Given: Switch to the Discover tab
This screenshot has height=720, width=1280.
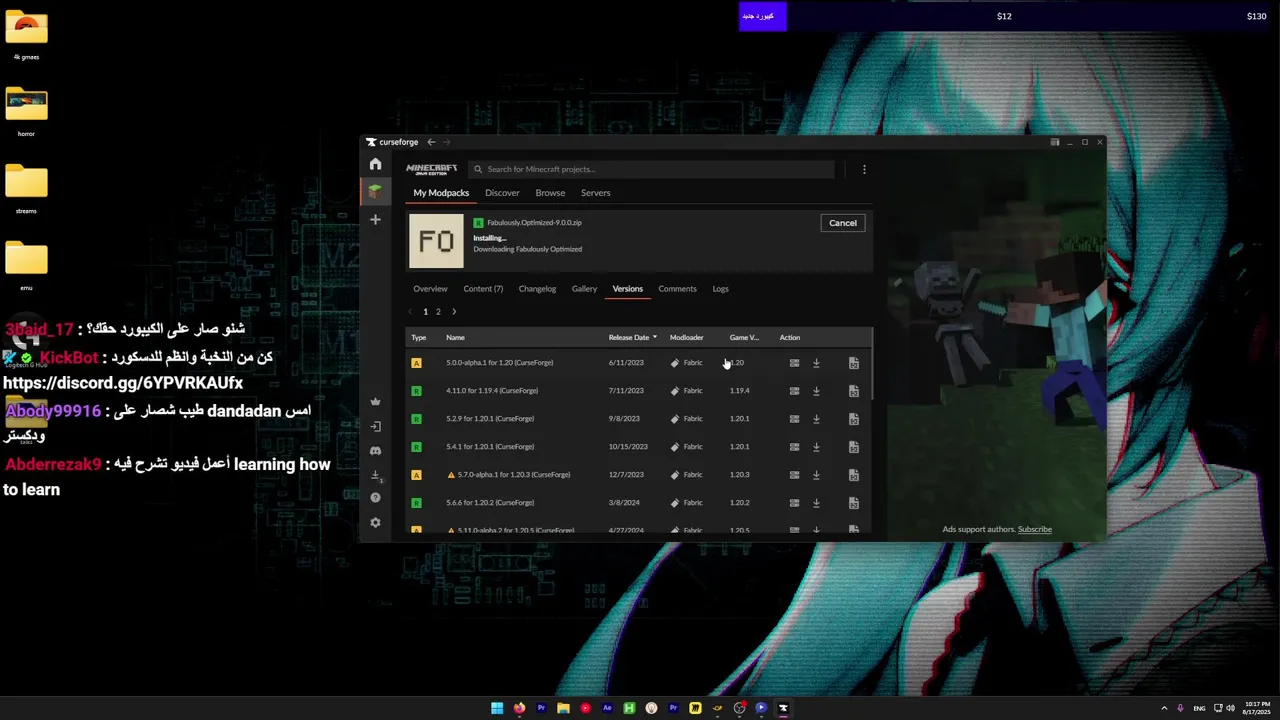Looking at the screenshot, I should pos(502,193).
